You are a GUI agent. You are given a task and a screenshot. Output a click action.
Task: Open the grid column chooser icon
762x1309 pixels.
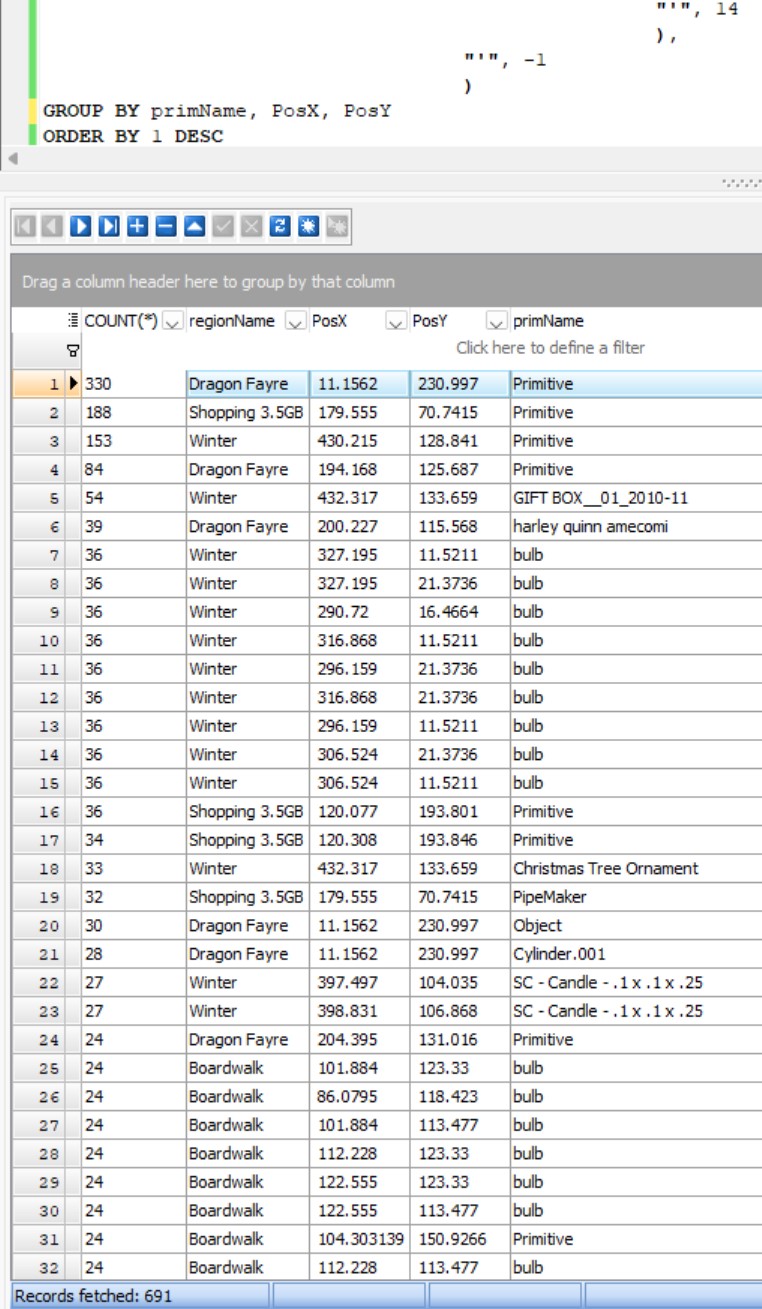tap(72, 321)
